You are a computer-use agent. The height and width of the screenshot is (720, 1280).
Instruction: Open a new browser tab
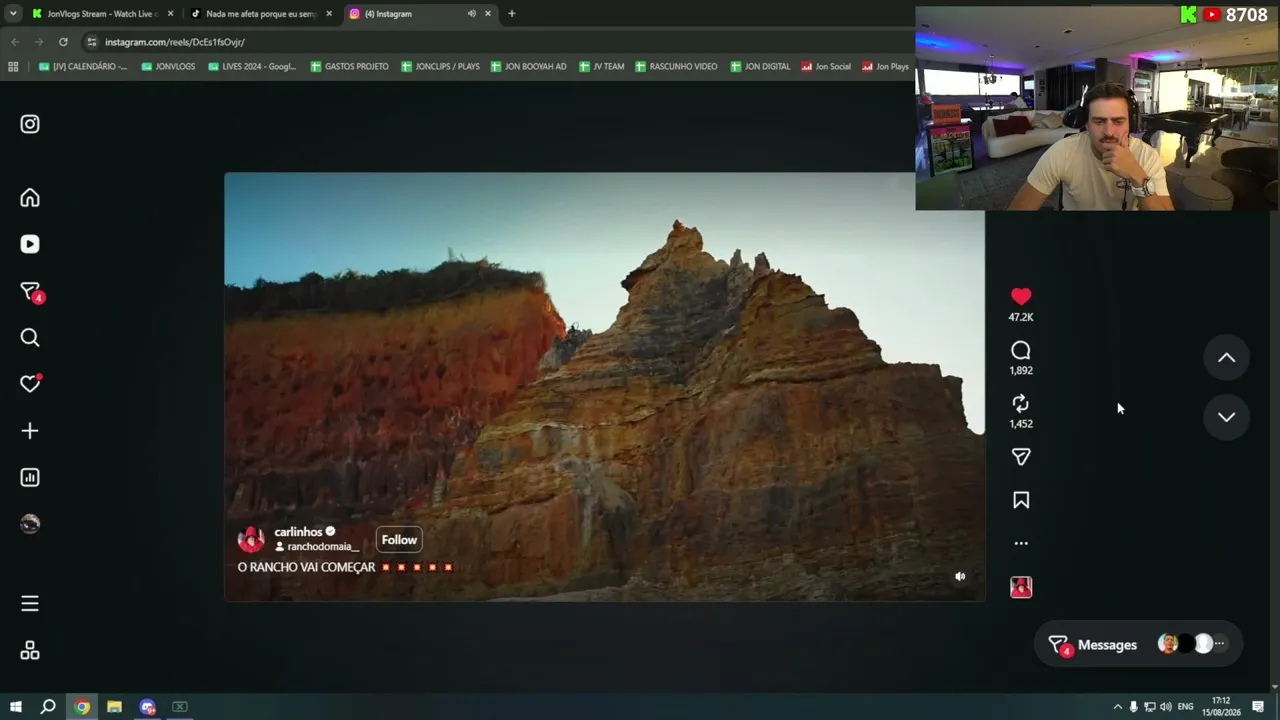511,14
